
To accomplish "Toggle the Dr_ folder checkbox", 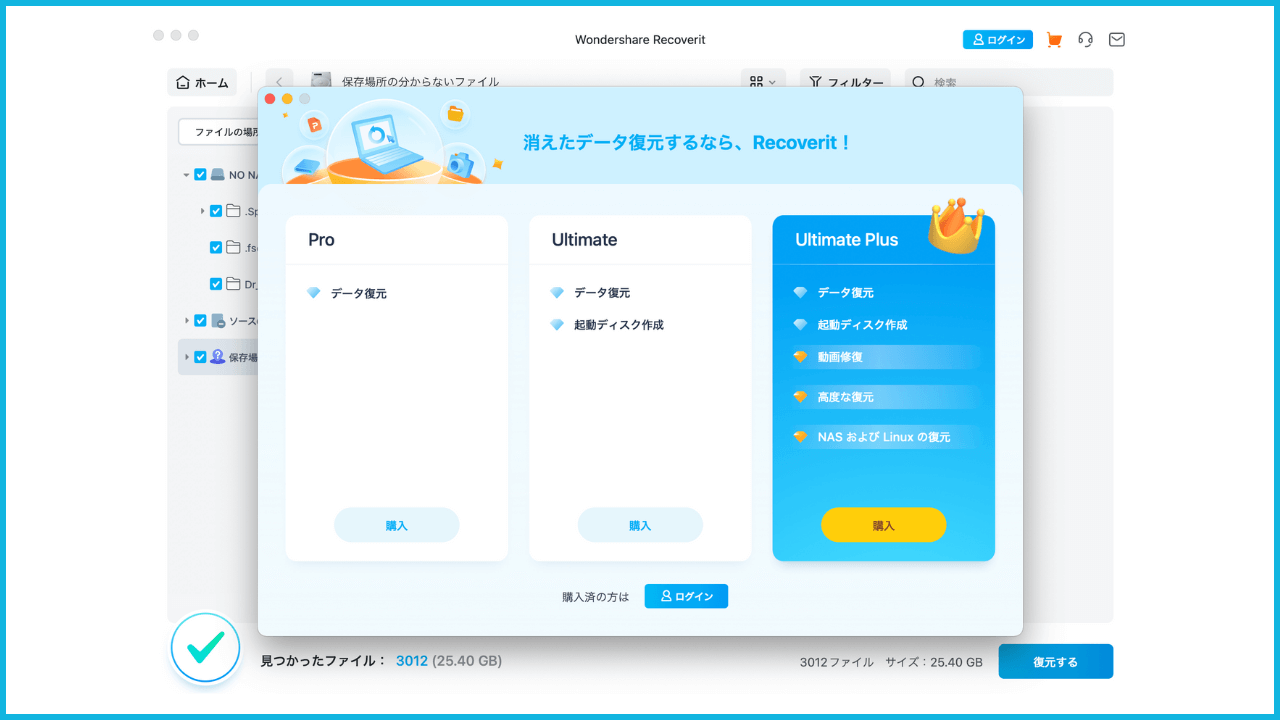I will point(216,284).
